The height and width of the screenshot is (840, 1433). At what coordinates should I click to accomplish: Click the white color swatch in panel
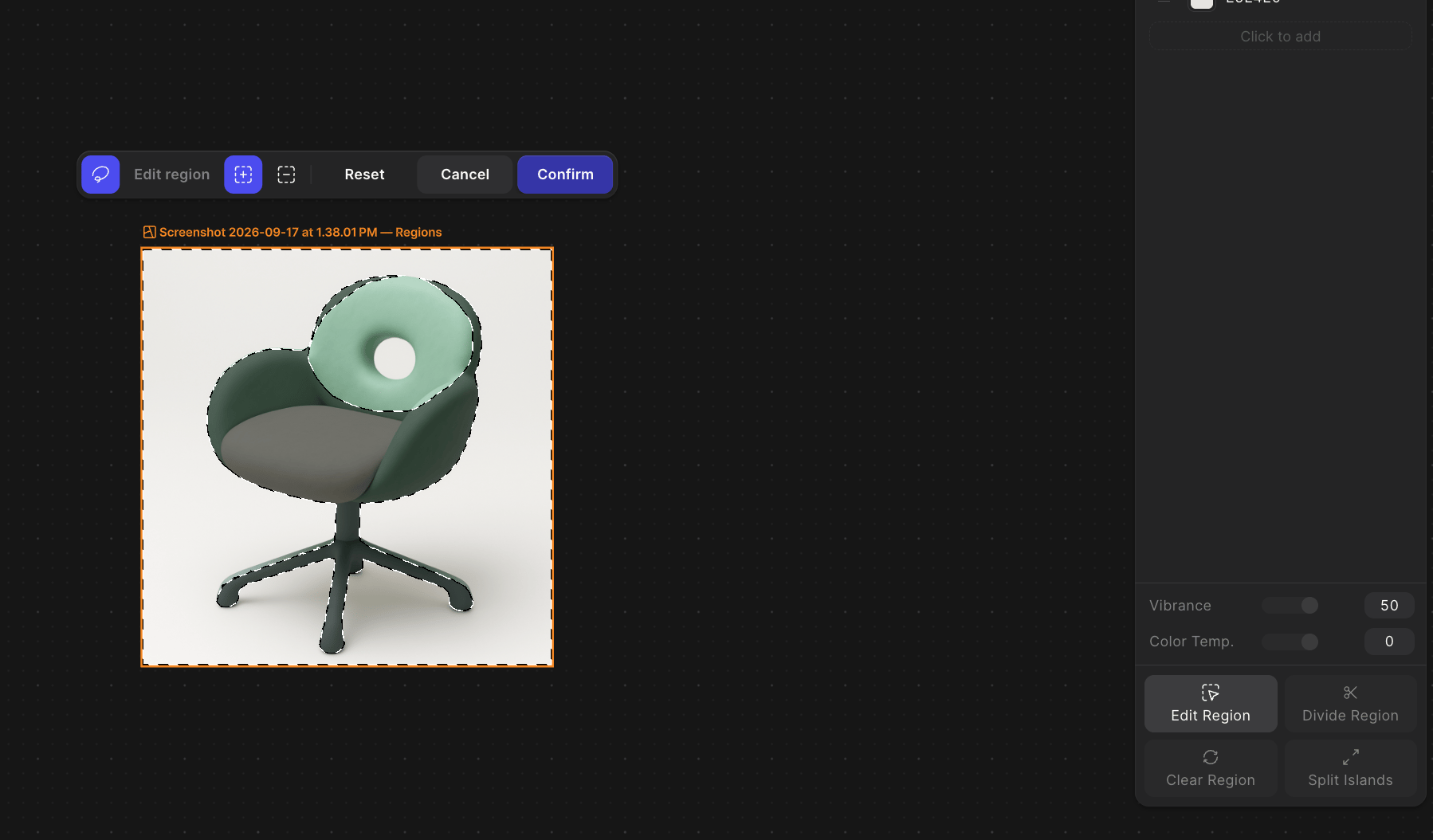pyautogui.click(x=1202, y=3)
